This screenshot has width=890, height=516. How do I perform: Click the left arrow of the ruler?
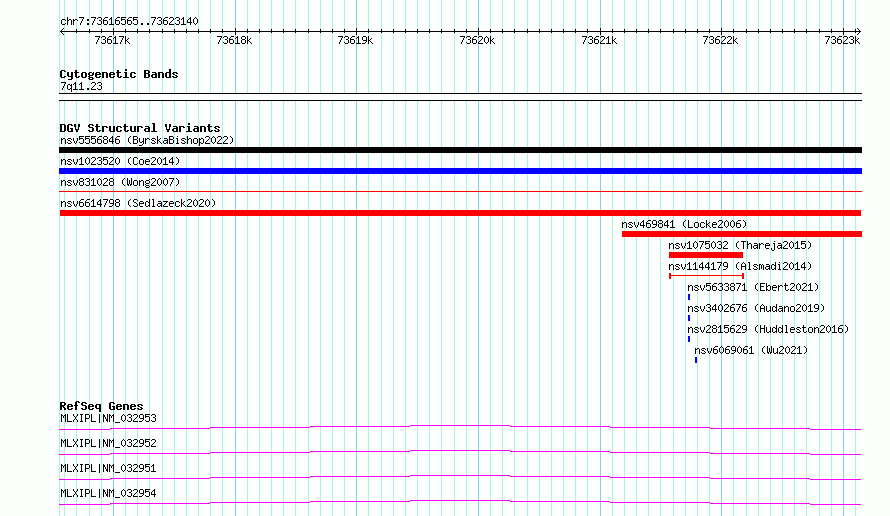[x=62, y=31]
